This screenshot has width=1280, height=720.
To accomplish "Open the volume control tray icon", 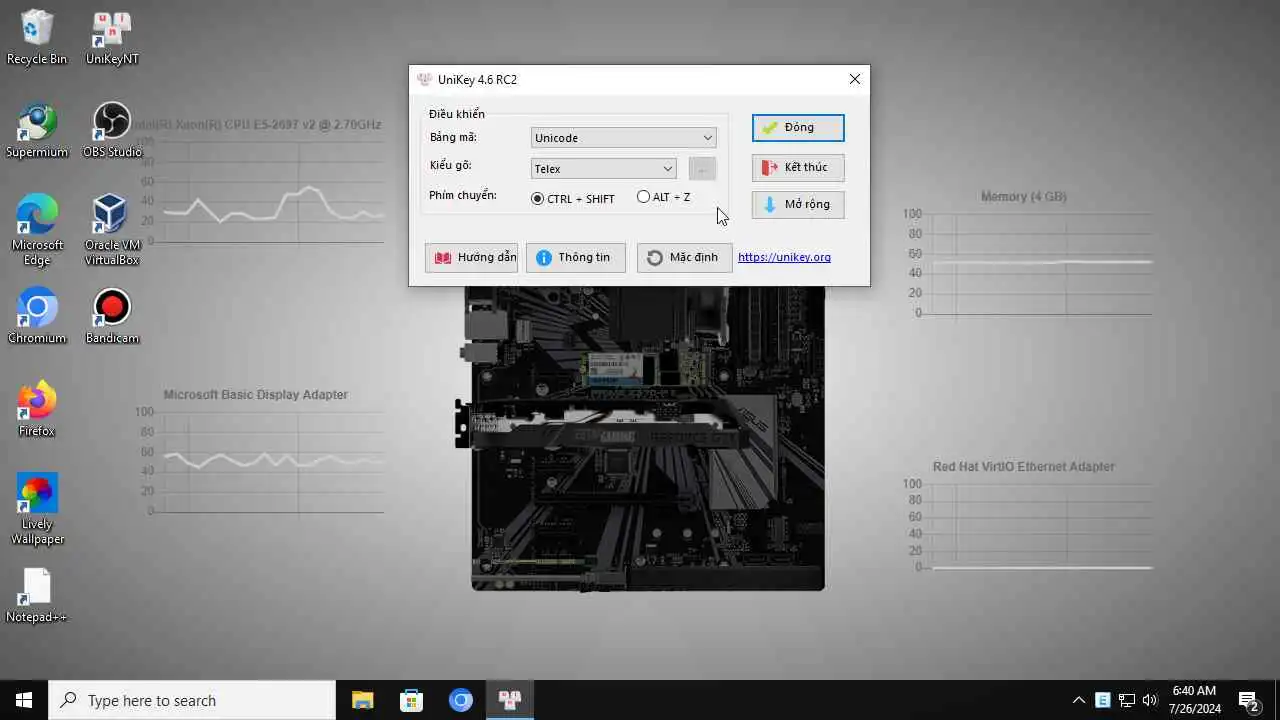I will click(x=1150, y=700).
